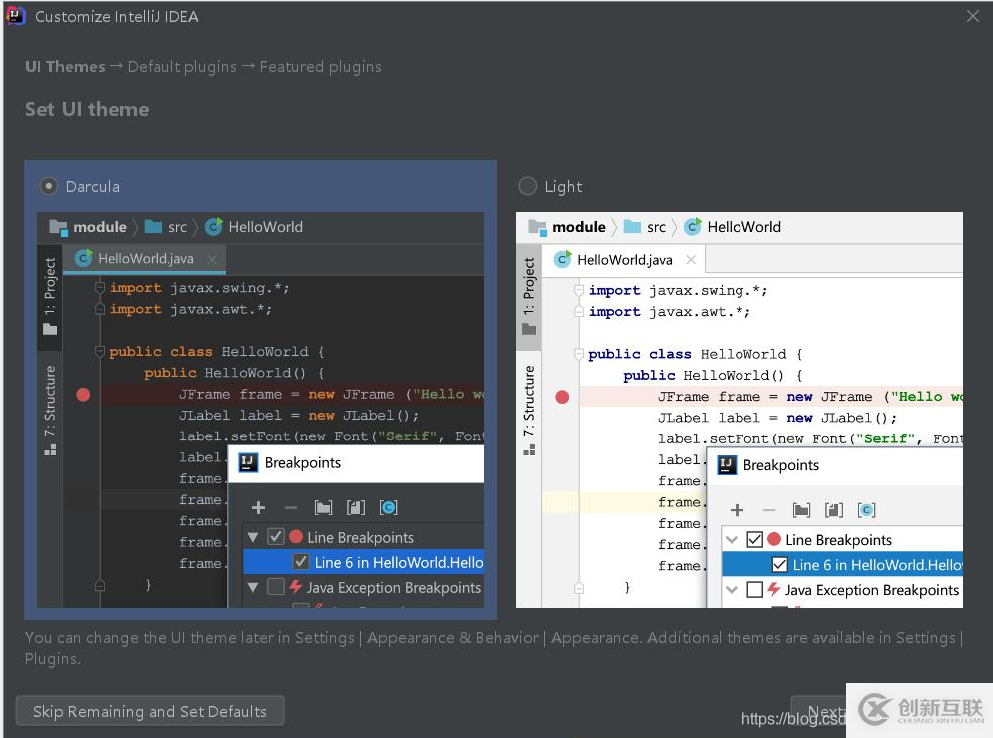
Task: Toggle Line Breakpoints checkbox in Darcula preview
Action: (x=276, y=537)
